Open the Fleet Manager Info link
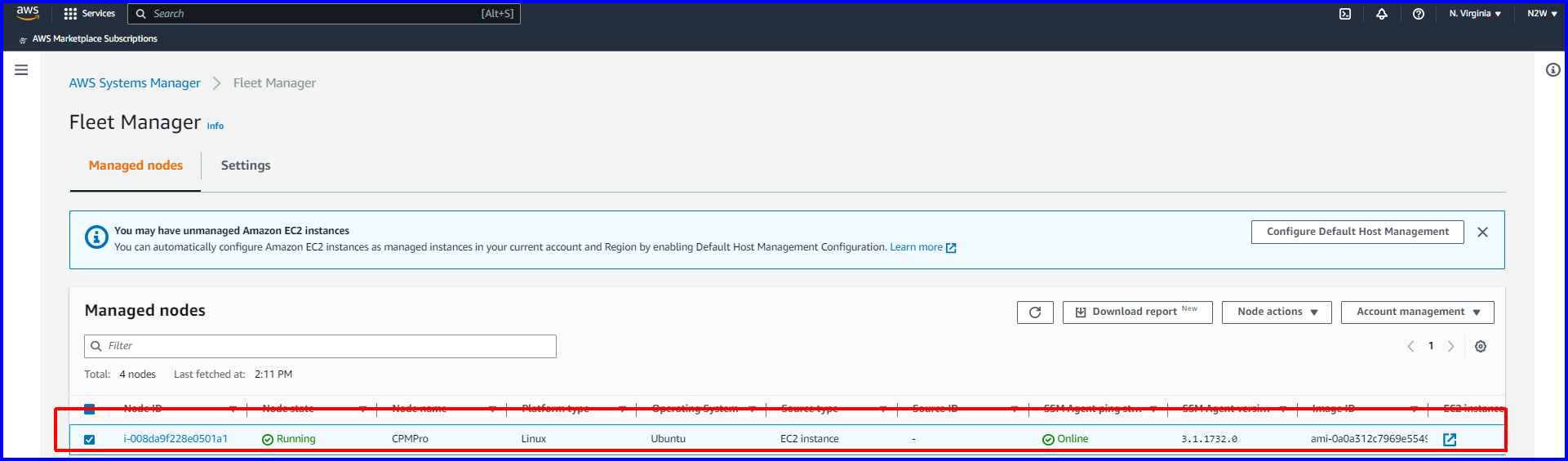This screenshot has height=461, width=1568. click(x=215, y=126)
